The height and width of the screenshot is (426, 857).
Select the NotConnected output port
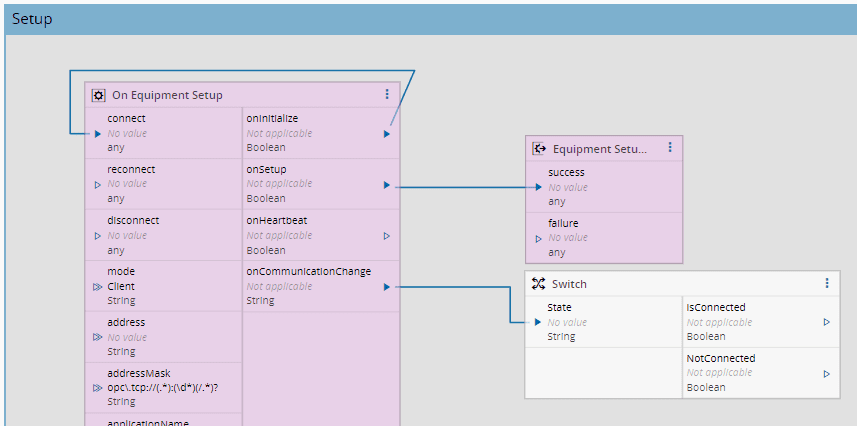click(827, 373)
